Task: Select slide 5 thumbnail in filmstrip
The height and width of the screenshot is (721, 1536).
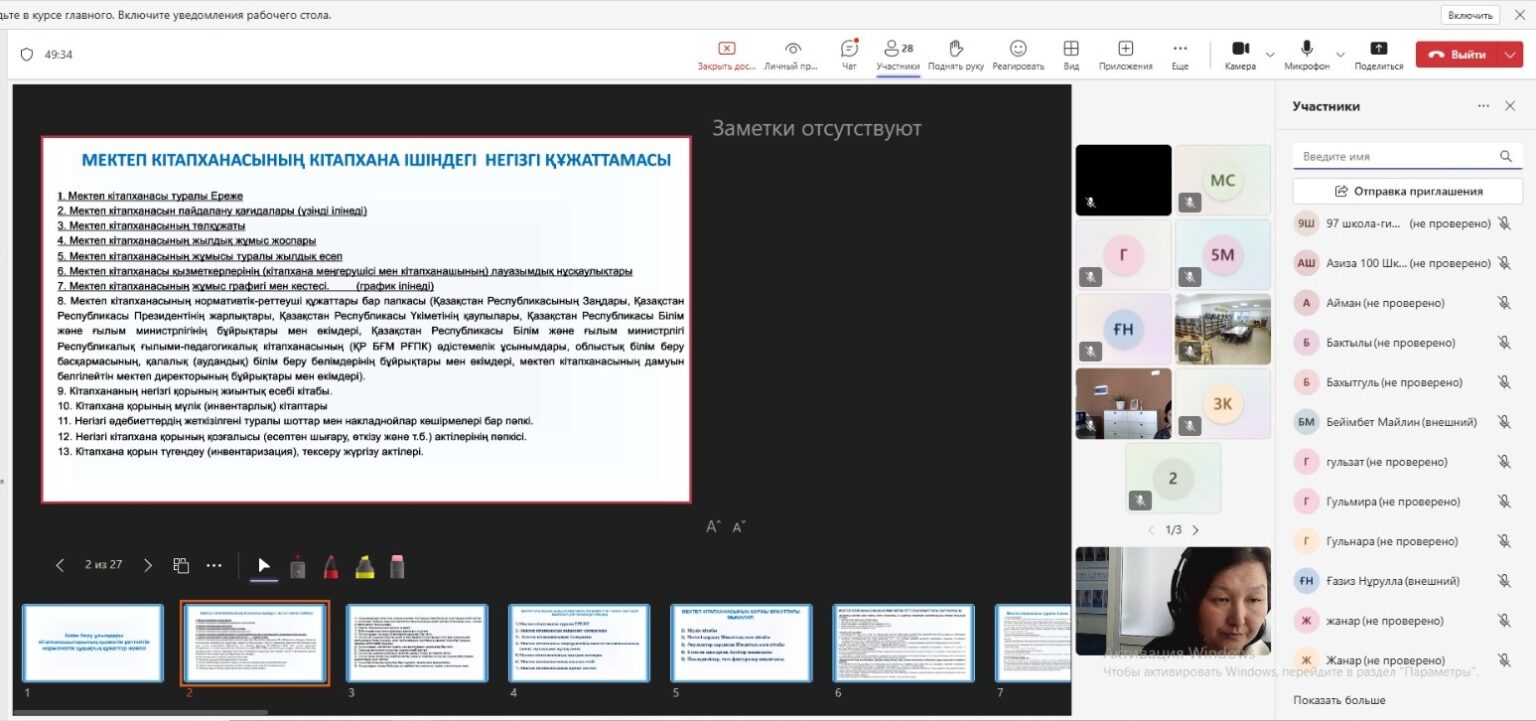Action: pos(741,643)
